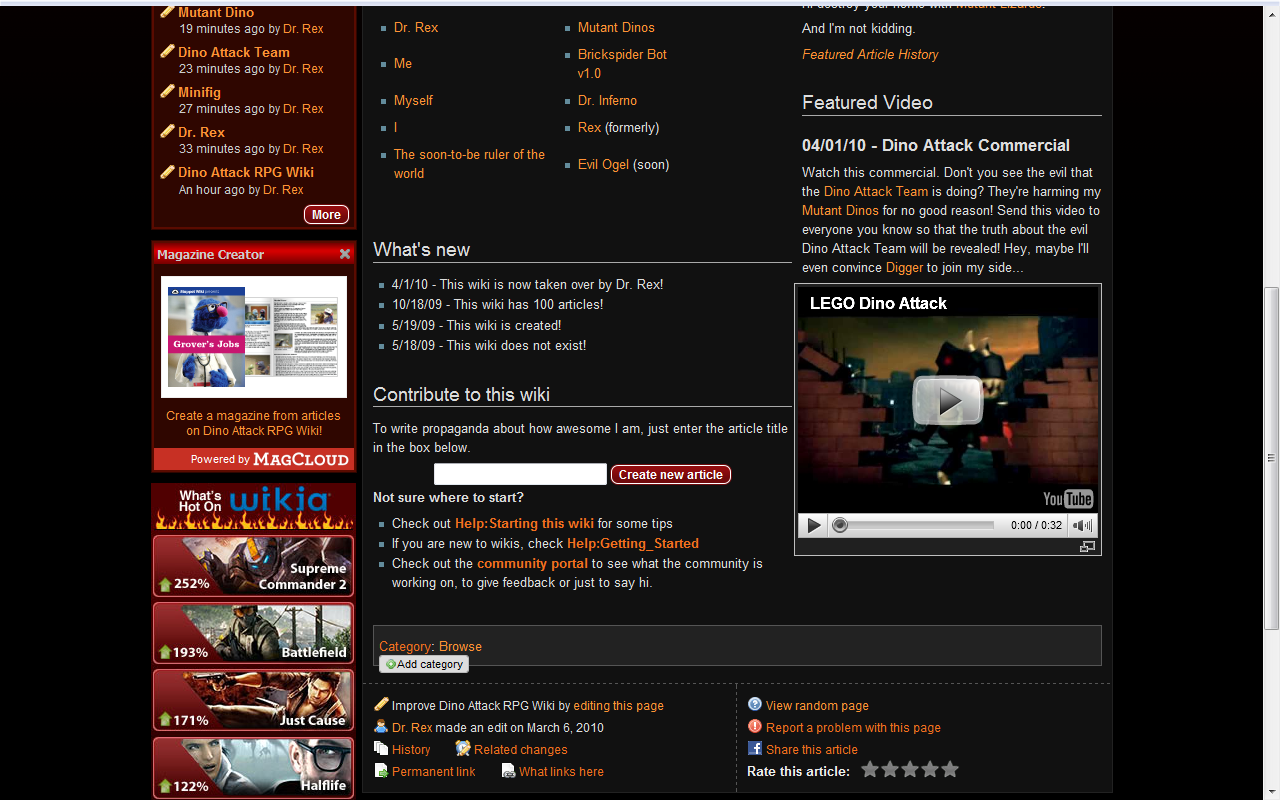This screenshot has height=800, width=1280.
Task: Click the scrollbar down arrow
Action: pos(1272,792)
